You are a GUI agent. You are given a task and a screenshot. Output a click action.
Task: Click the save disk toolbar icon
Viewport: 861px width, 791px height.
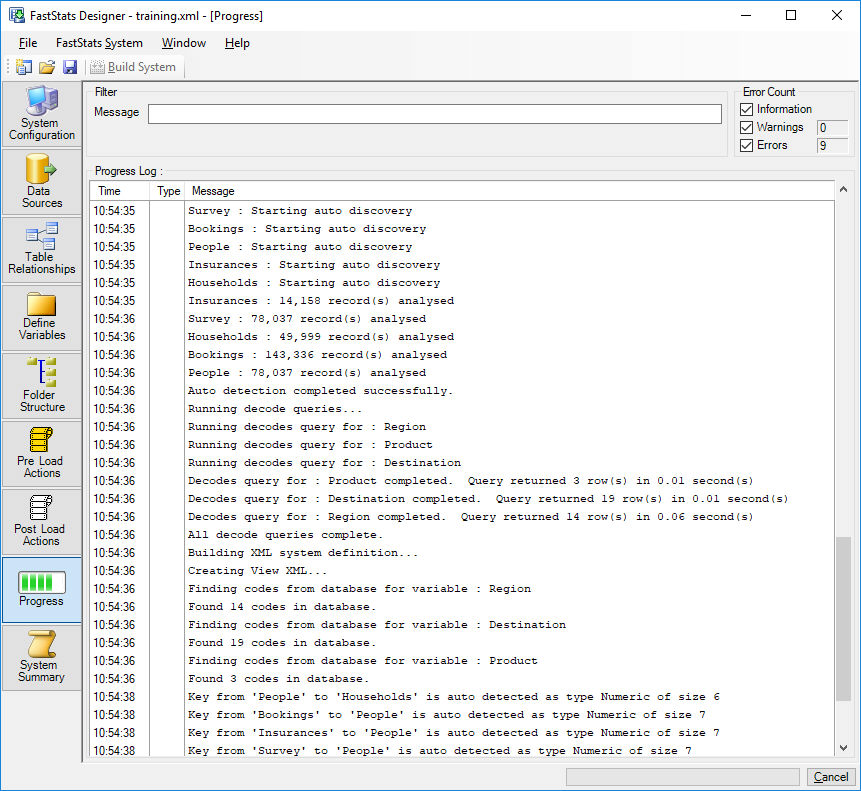[70, 67]
